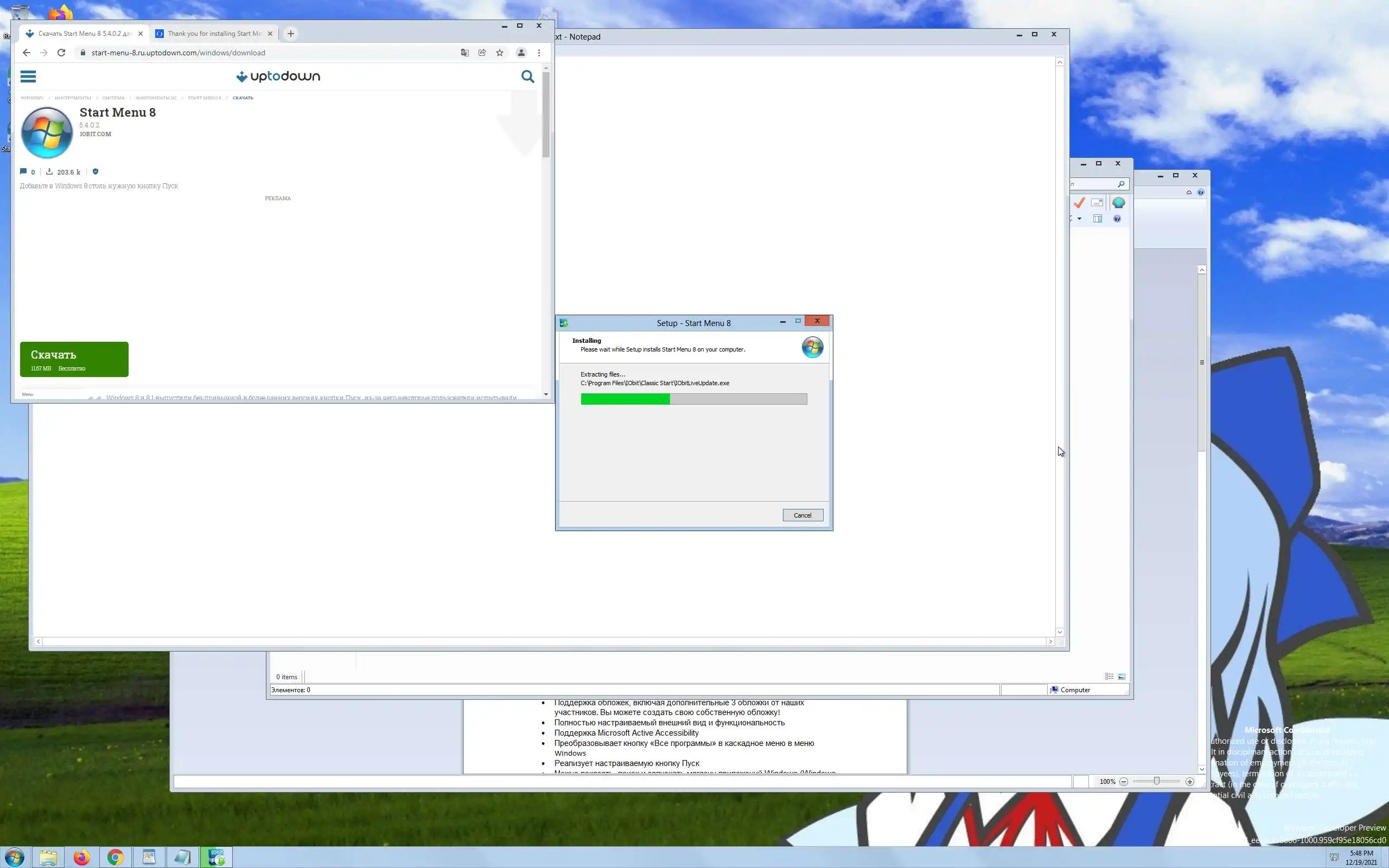Click the uptodown search magnifier icon

tap(527, 76)
